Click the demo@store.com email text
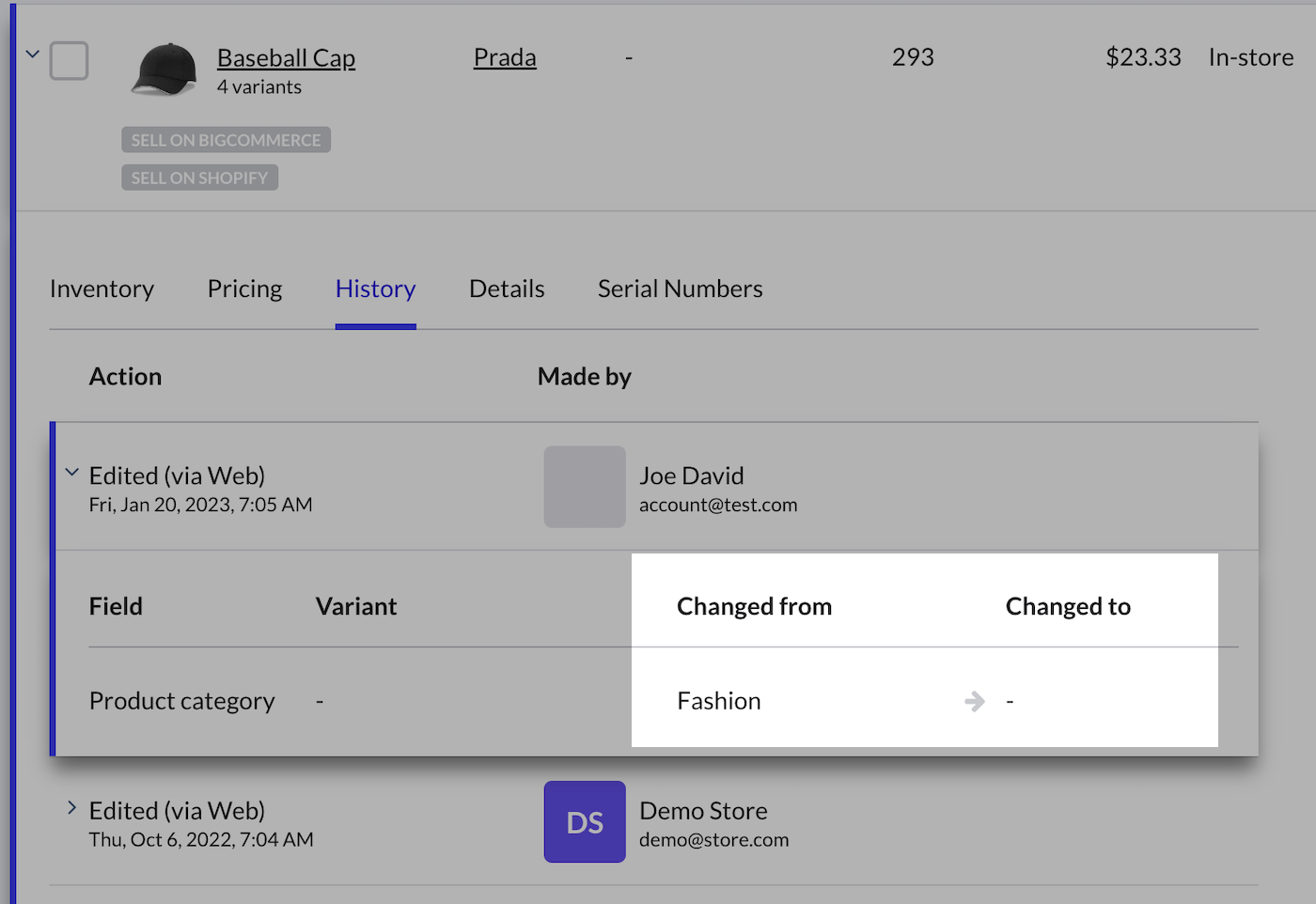 coord(713,840)
